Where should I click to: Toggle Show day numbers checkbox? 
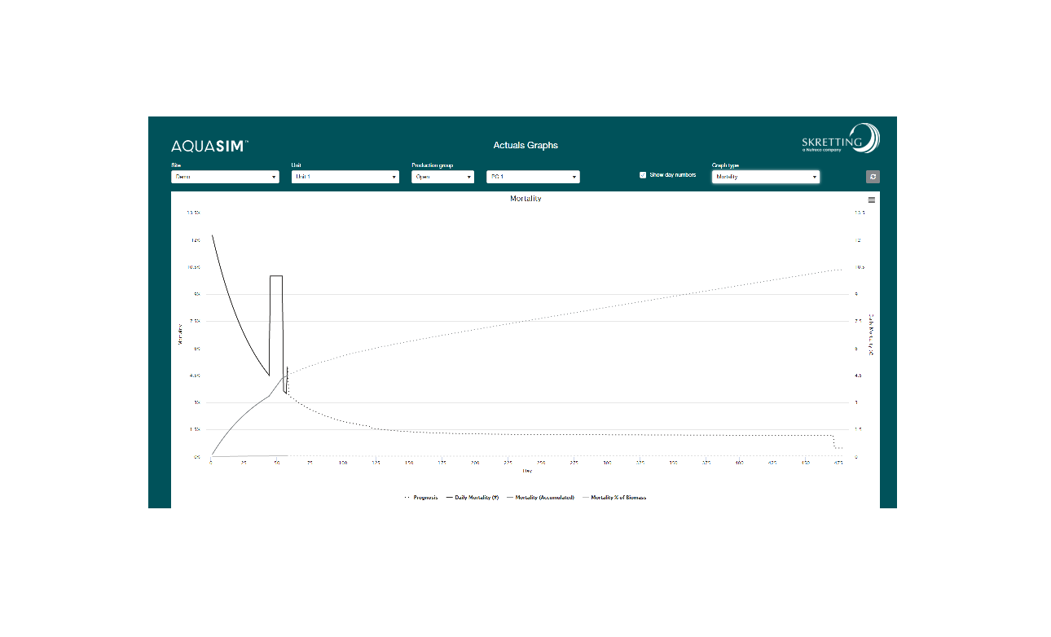643,175
